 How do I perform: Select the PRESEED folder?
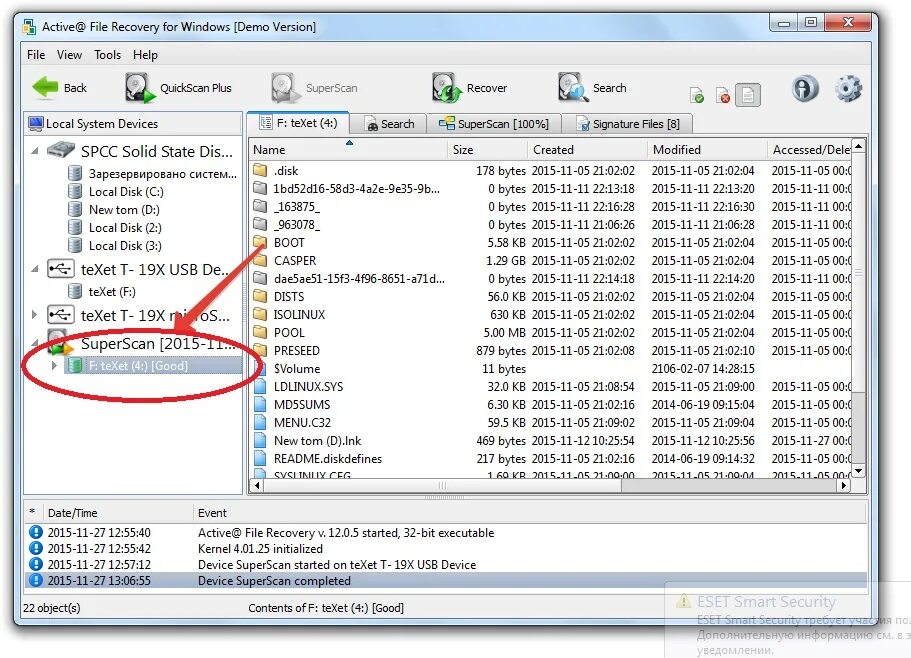point(296,351)
